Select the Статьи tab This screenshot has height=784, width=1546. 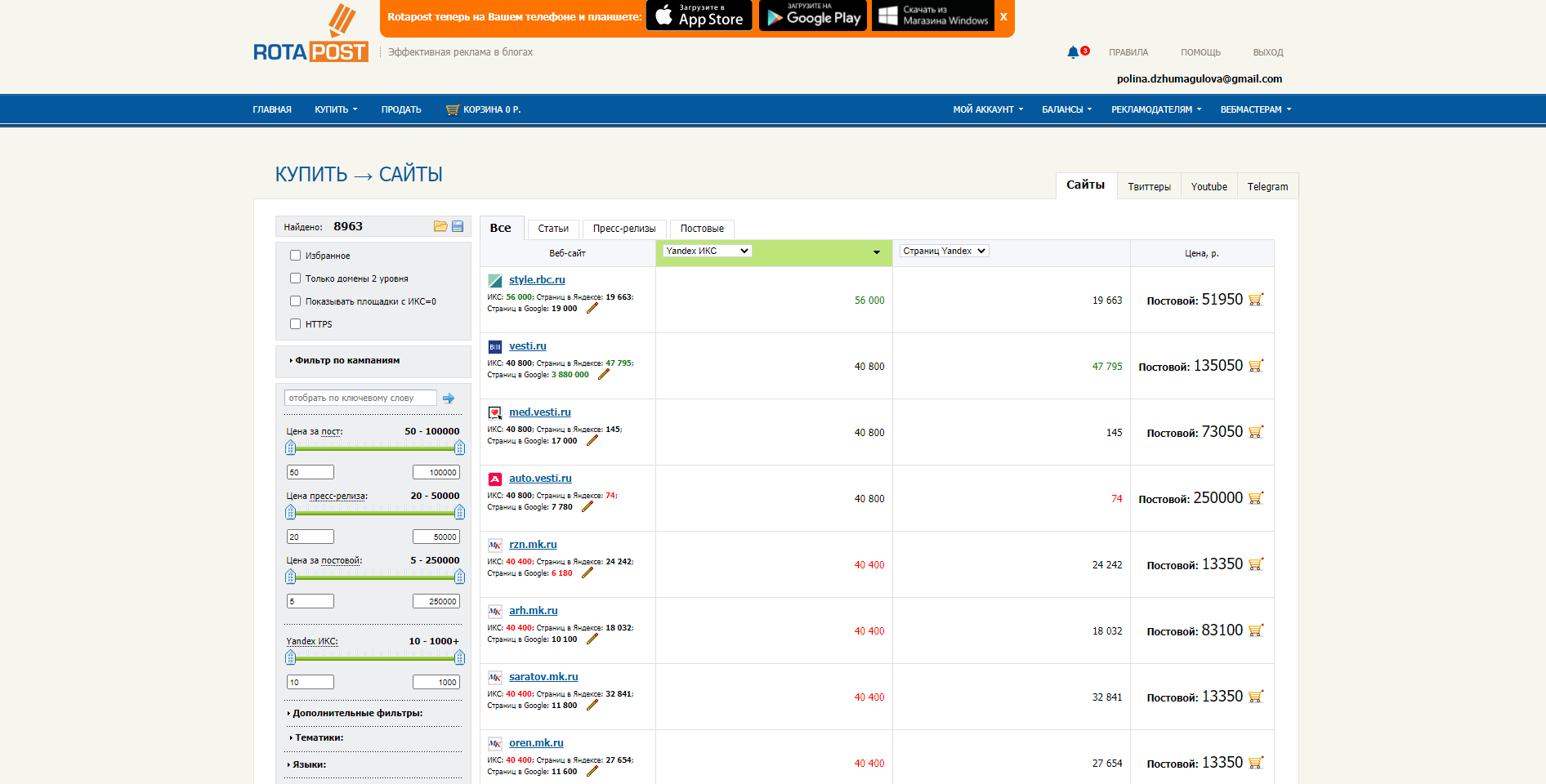(553, 229)
